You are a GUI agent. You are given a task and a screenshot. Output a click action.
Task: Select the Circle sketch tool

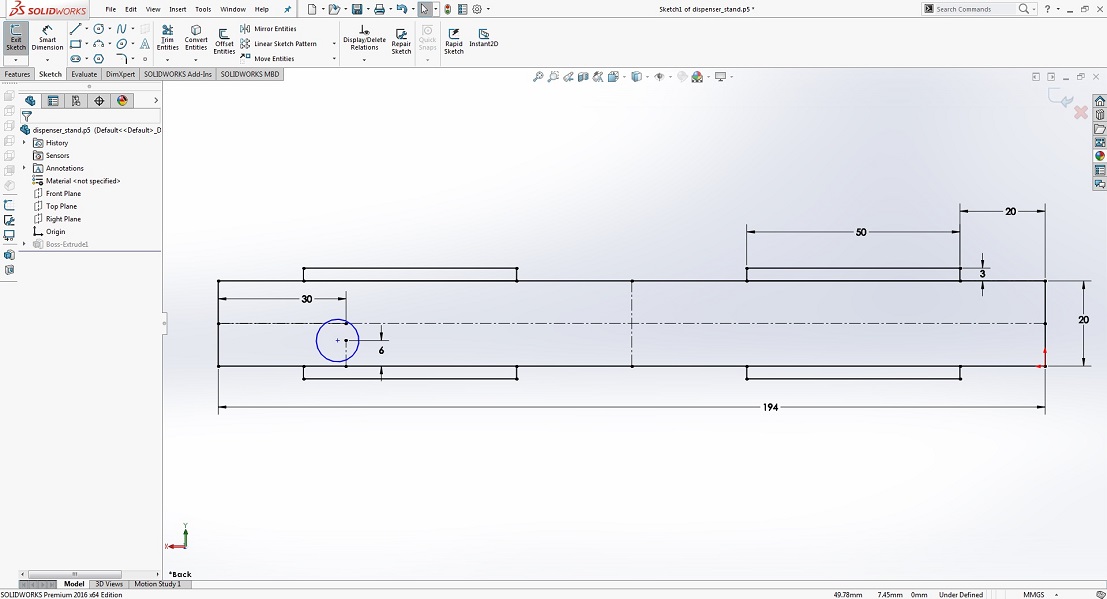[x=99, y=29]
